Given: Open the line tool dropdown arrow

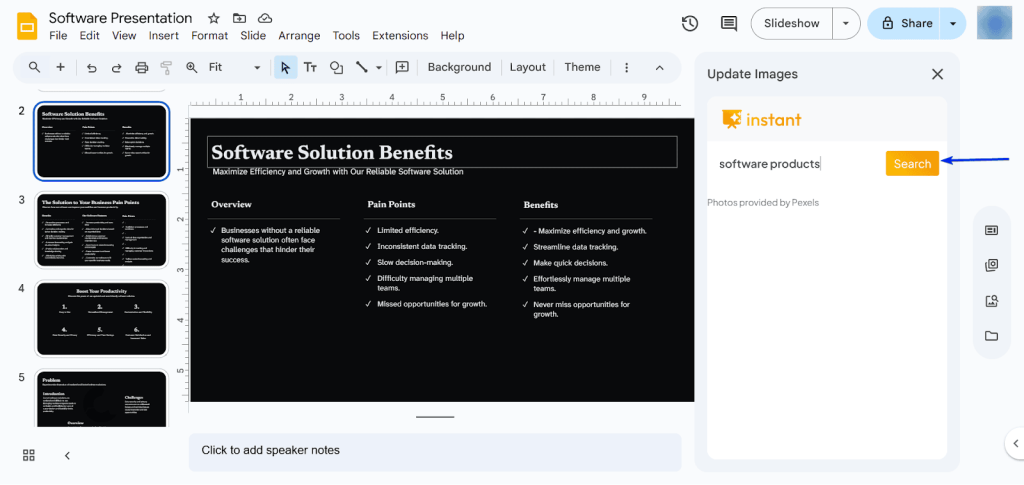Looking at the screenshot, I should (x=379, y=68).
